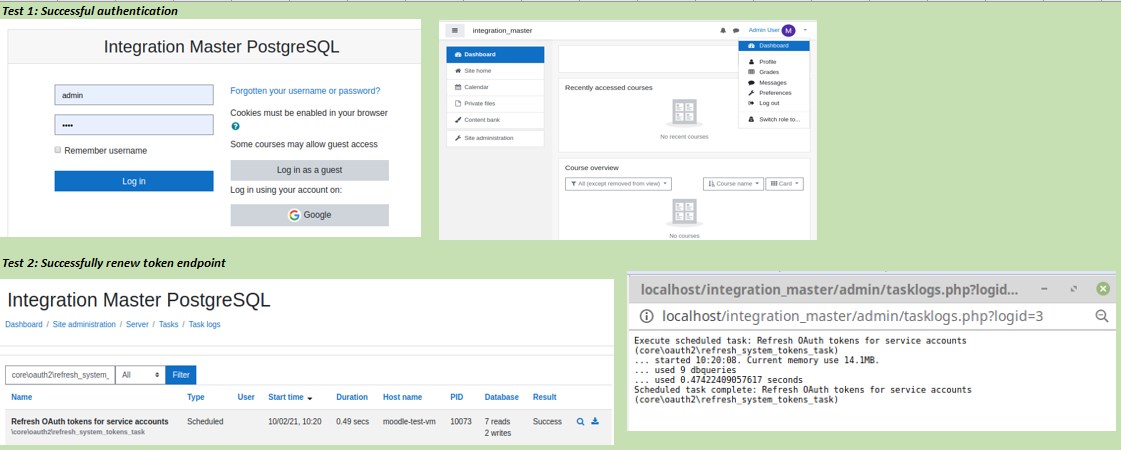The height and width of the screenshot is (450, 1121).
Task: Open Calendar in the side drawer
Action: (x=495, y=87)
